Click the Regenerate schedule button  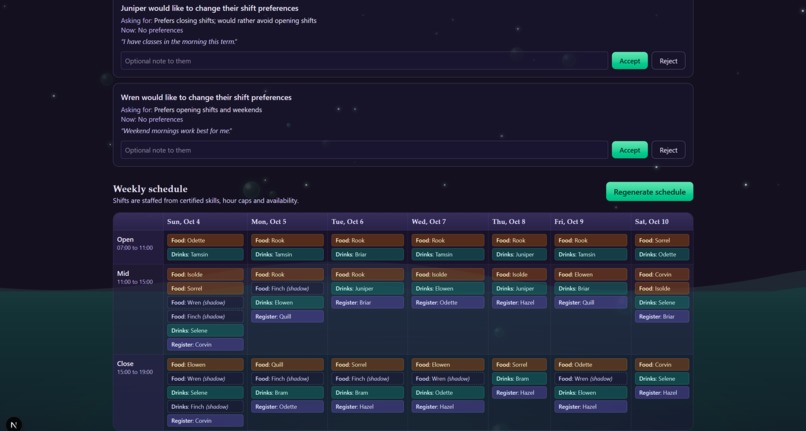(x=649, y=192)
